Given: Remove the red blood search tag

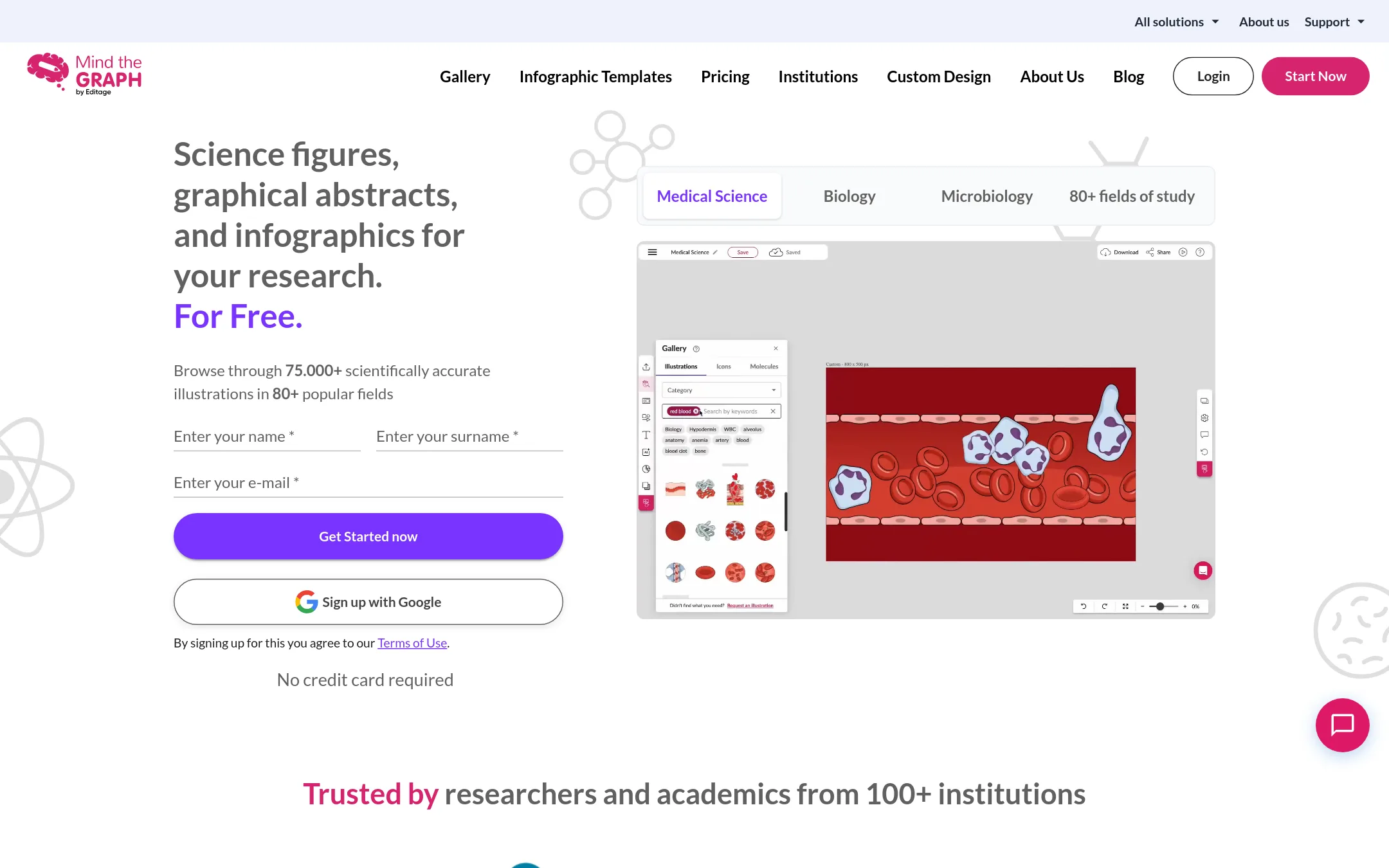Looking at the screenshot, I should [x=696, y=411].
